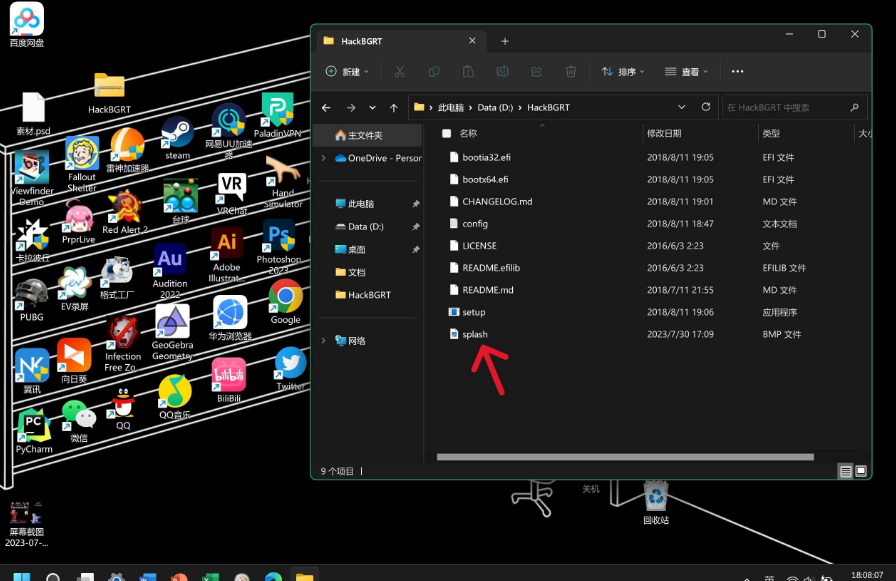The image size is (896, 581).
Task: Go up one folder level with the up arrow
Action: (394, 107)
